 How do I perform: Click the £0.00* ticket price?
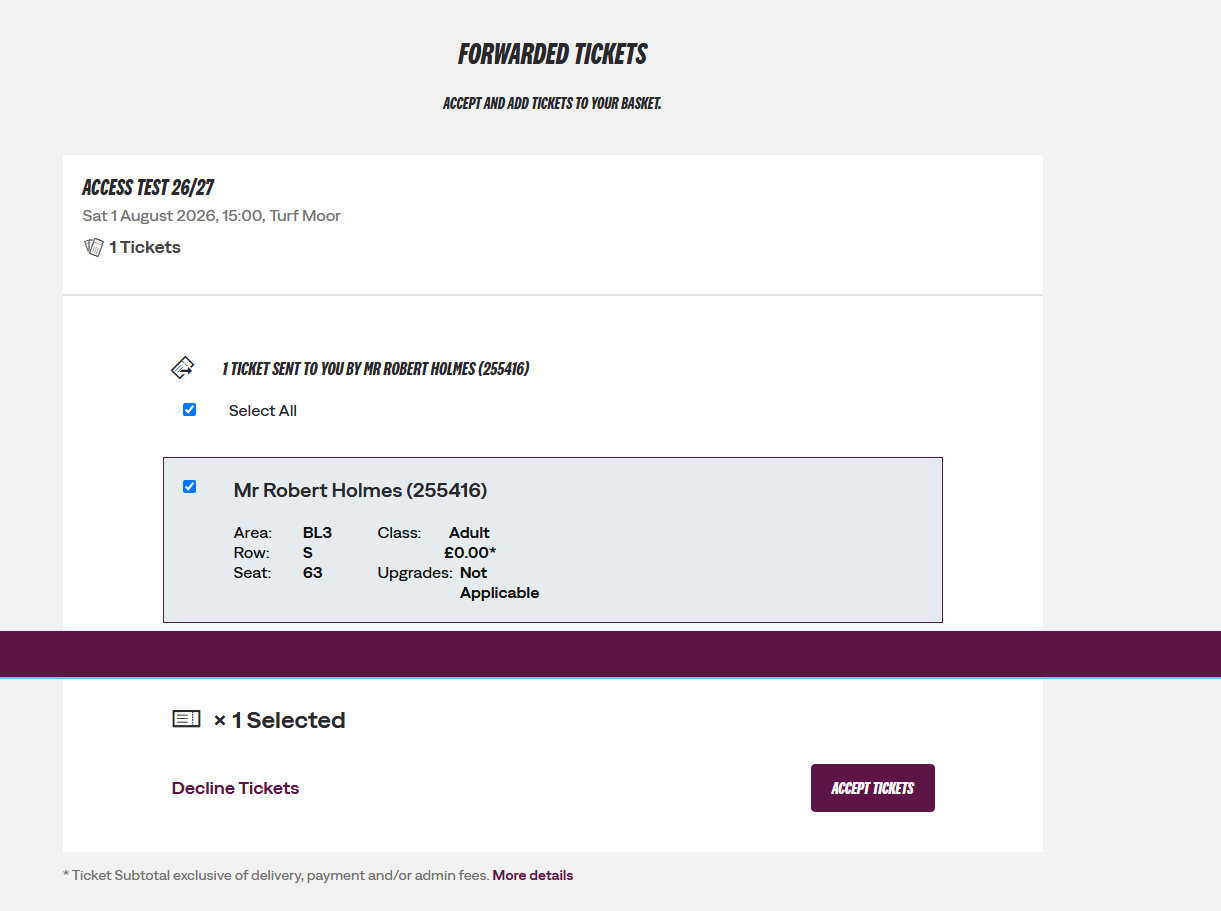pos(470,552)
